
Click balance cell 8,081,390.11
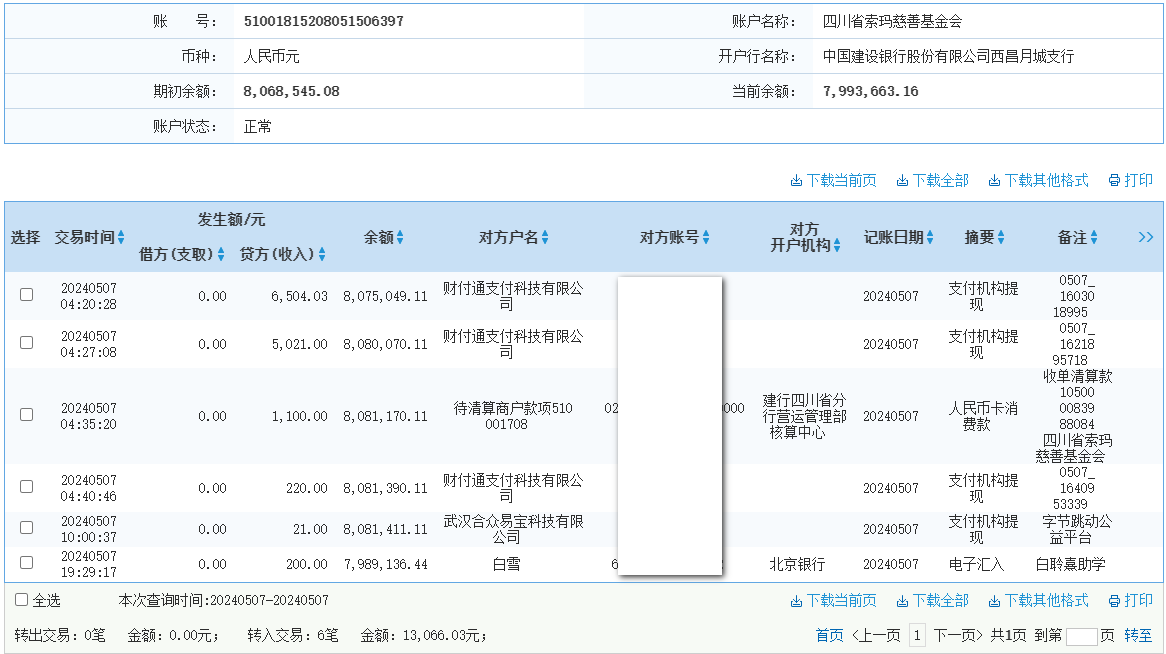click(x=385, y=489)
